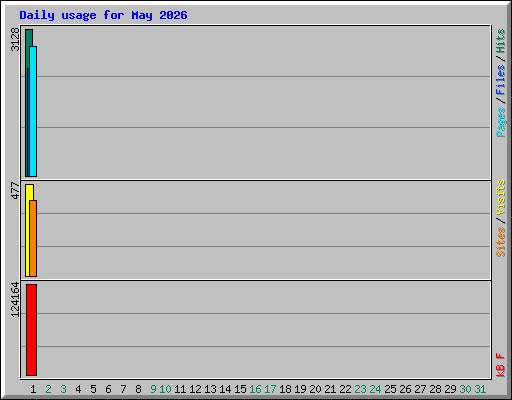Click the 'Visits' legend label

[501, 197]
